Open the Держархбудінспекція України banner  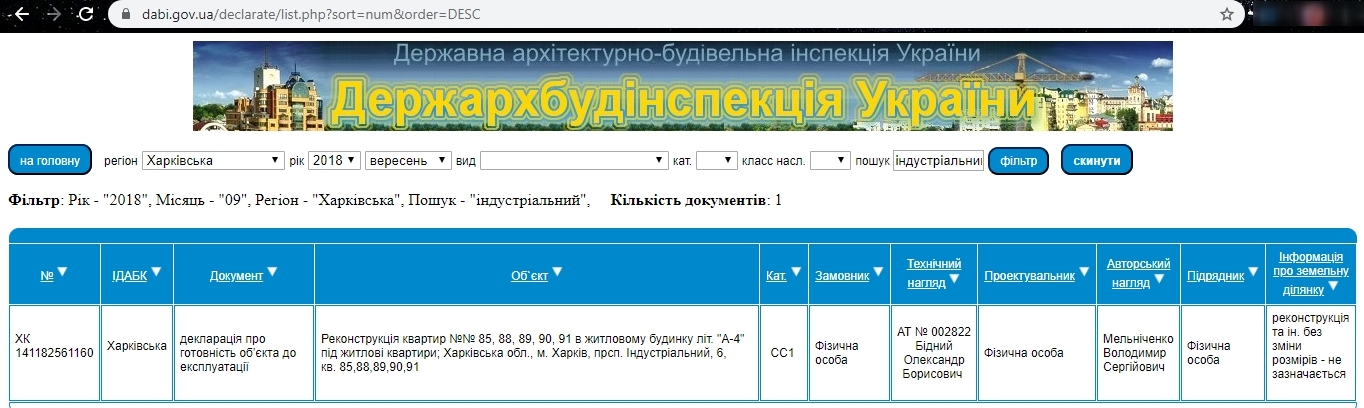[682, 86]
